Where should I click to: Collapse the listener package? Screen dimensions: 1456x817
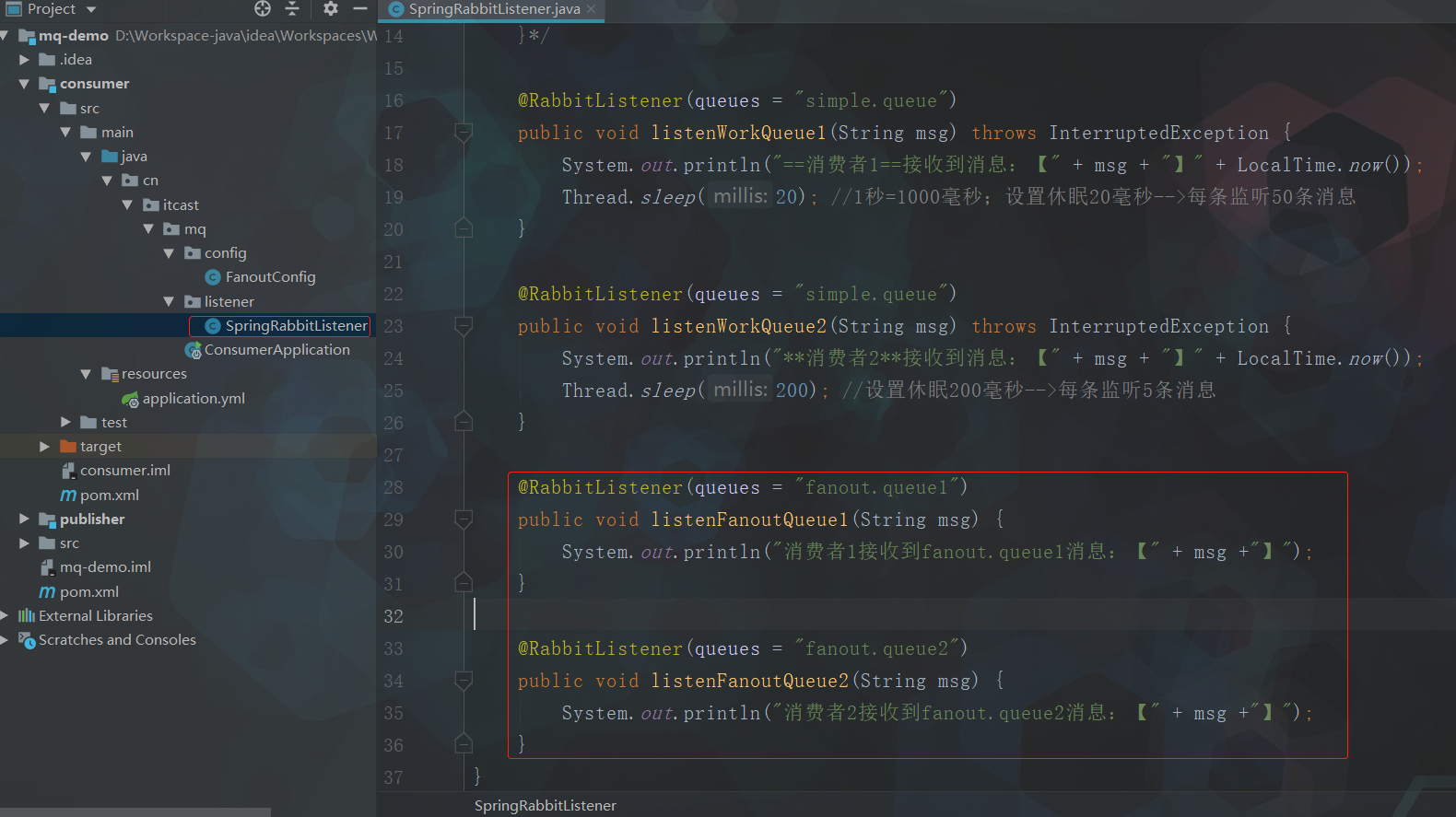click(x=169, y=301)
